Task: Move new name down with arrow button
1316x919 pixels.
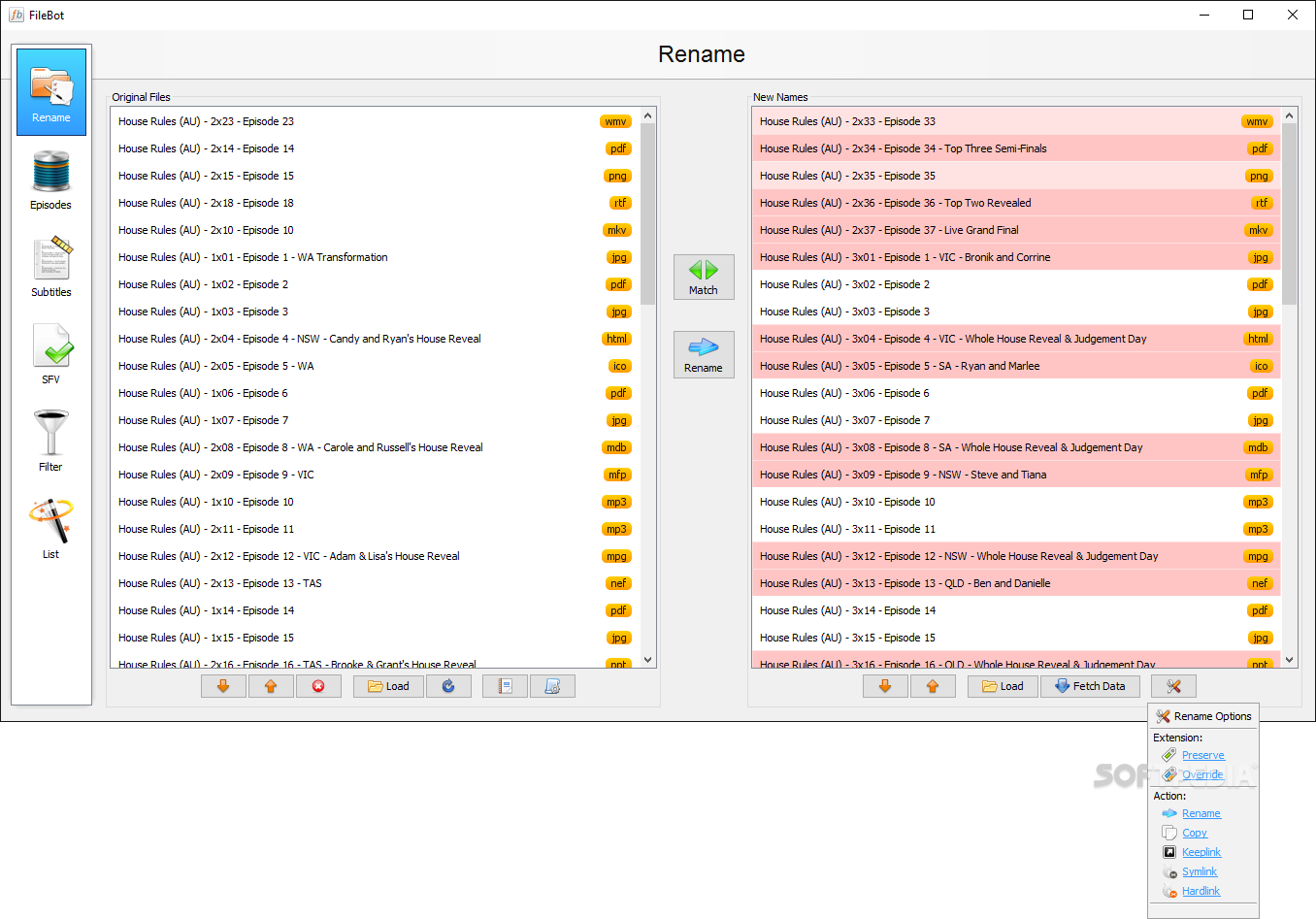Action: click(885, 686)
